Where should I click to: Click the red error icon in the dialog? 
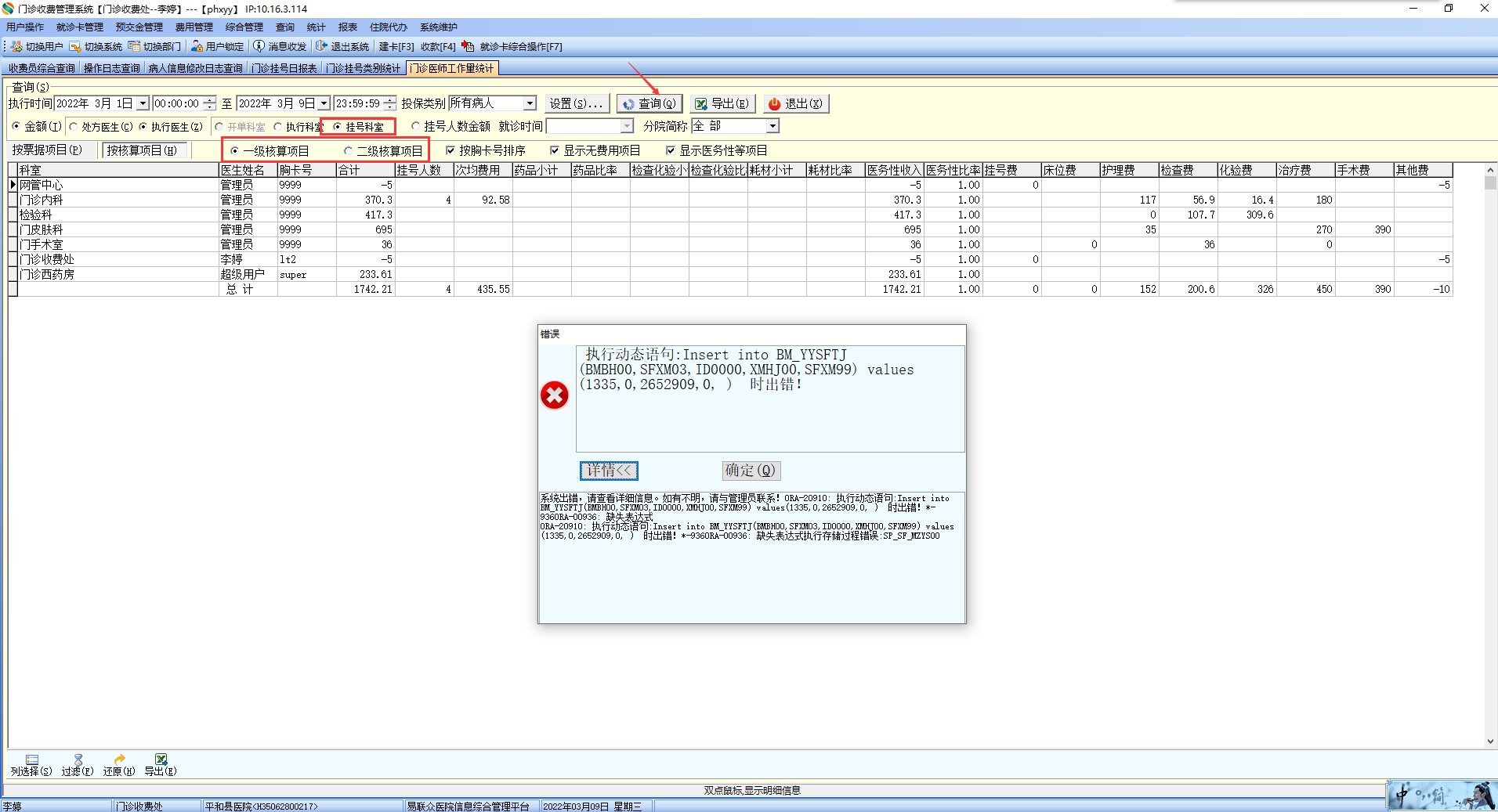[555, 395]
